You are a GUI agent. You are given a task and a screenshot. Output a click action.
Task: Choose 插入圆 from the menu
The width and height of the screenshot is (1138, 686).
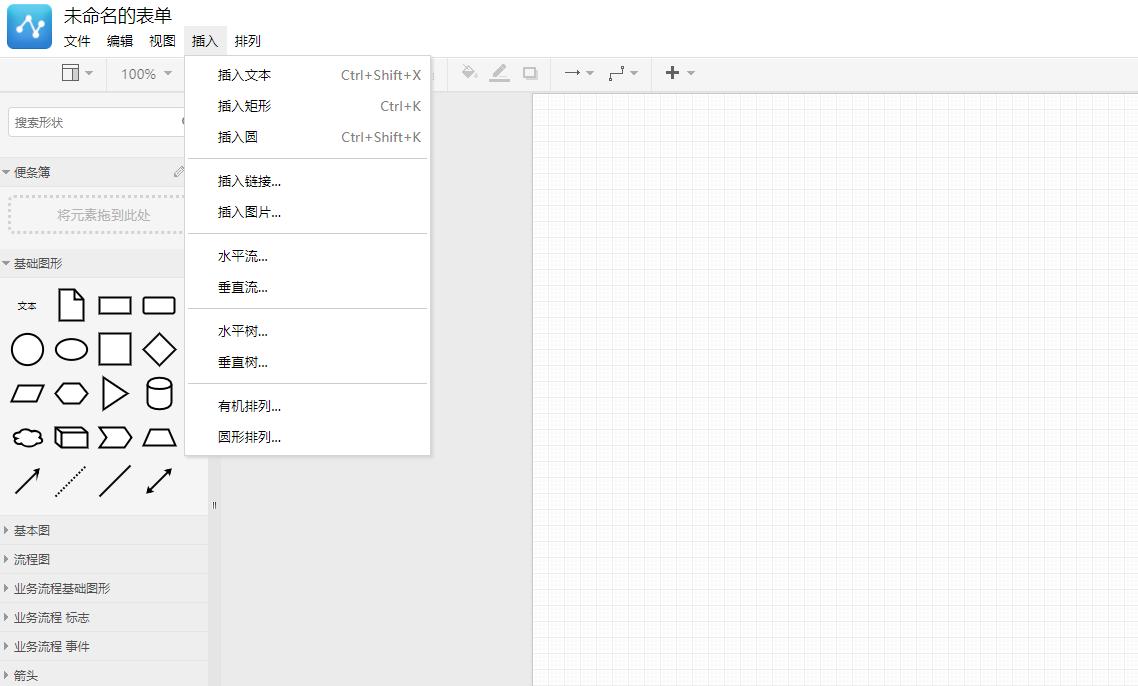point(308,137)
